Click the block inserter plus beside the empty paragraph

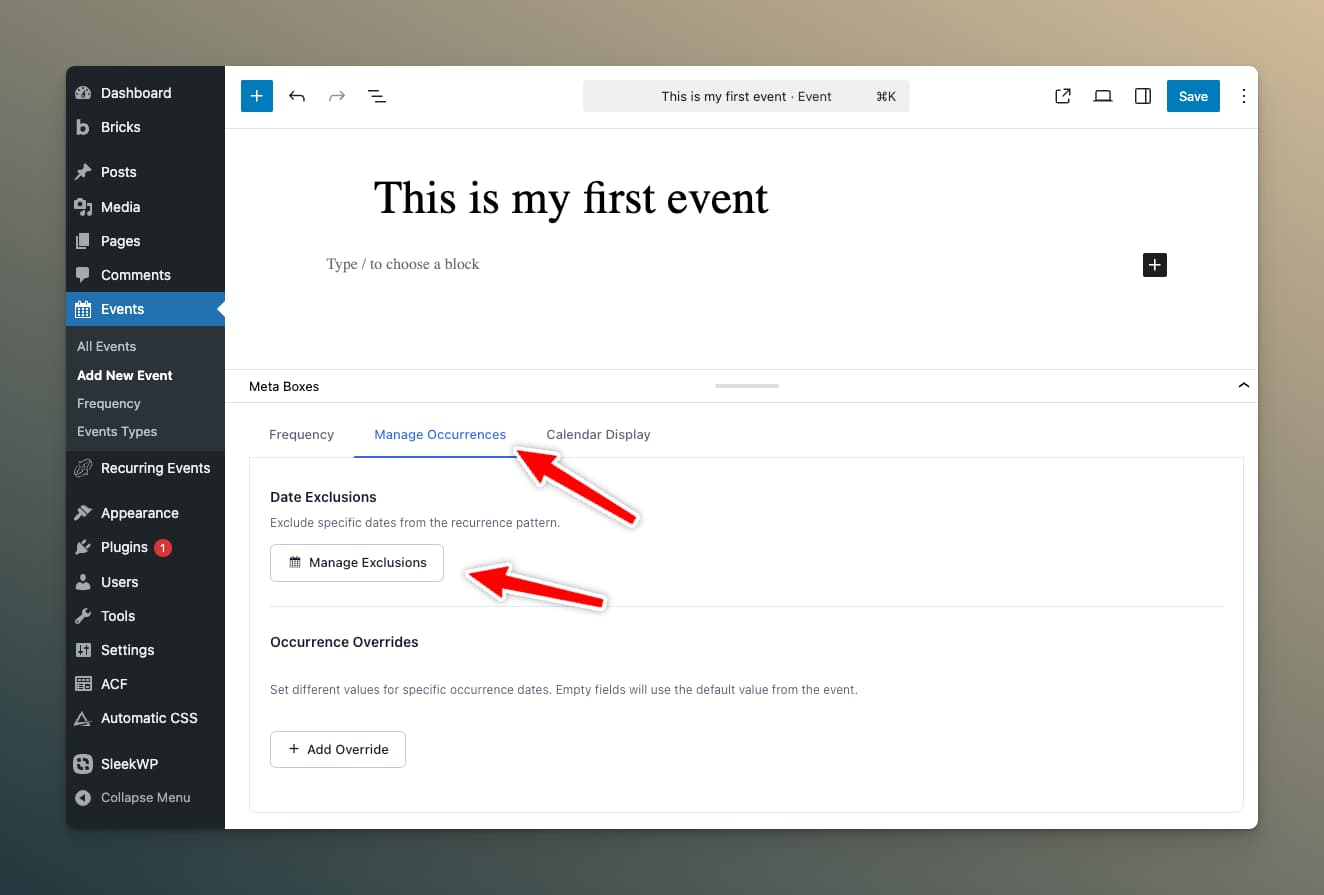[1154, 264]
